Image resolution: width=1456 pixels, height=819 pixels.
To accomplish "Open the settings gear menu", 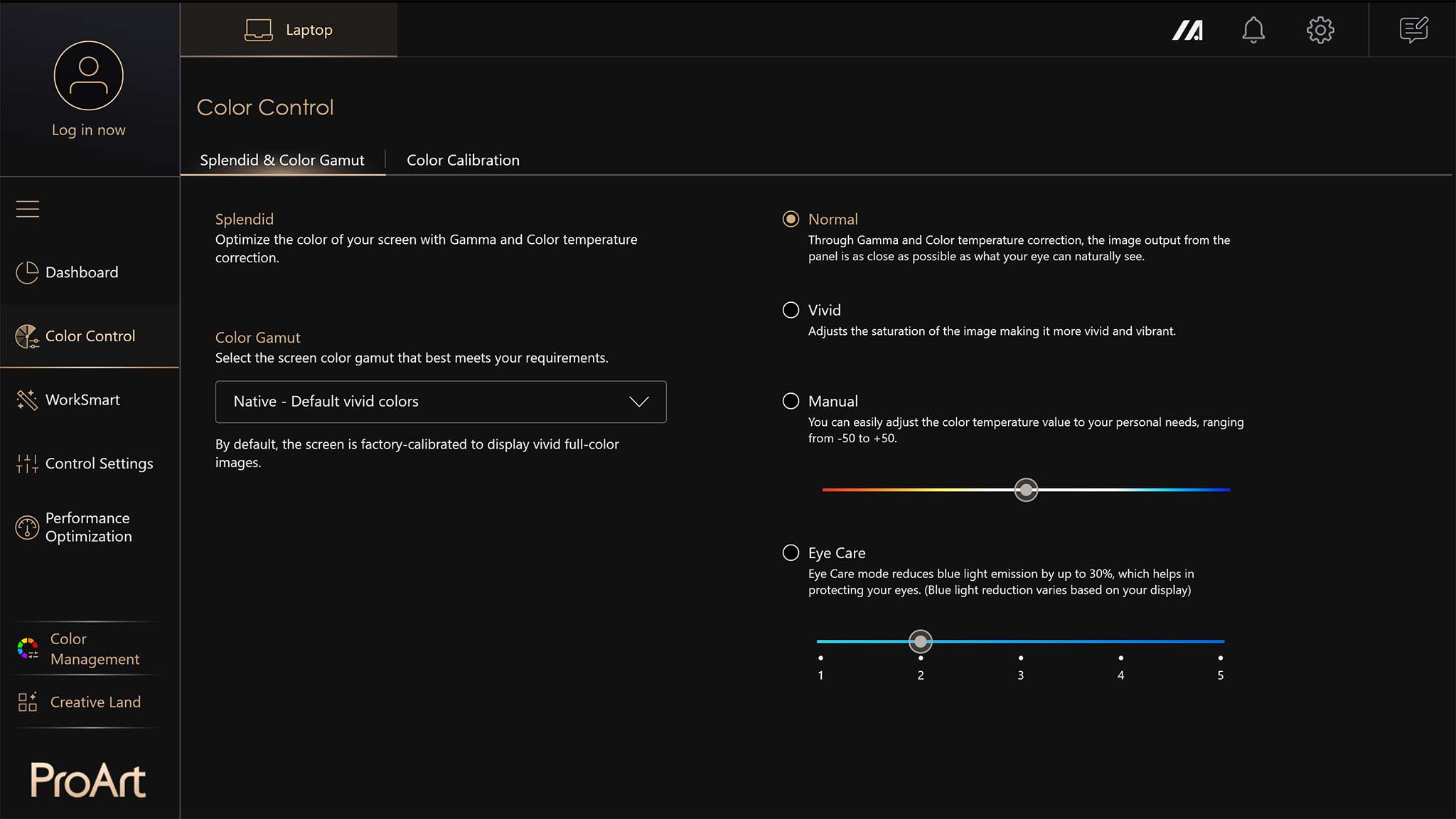I will [1320, 29].
